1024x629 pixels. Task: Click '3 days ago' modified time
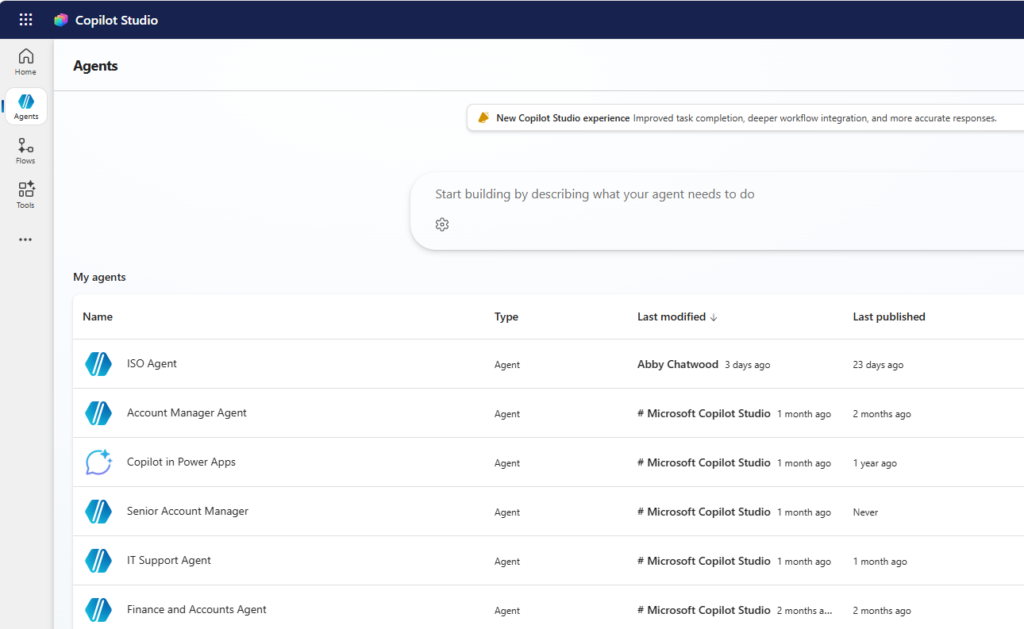(x=747, y=365)
